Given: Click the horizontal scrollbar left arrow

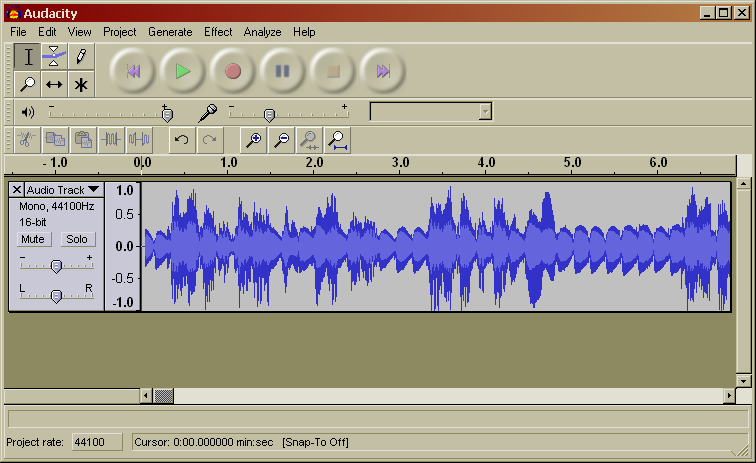Looking at the screenshot, I should pyautogui.click(x=146, y=396).
